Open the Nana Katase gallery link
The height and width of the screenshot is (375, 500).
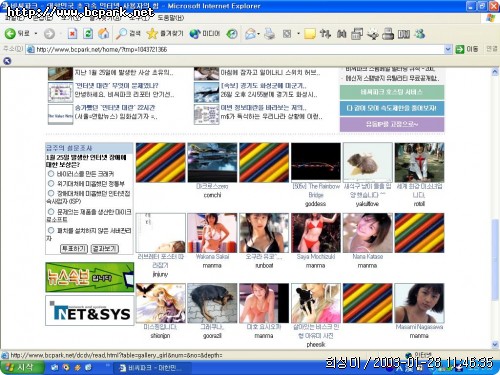[x=368, y=257]
